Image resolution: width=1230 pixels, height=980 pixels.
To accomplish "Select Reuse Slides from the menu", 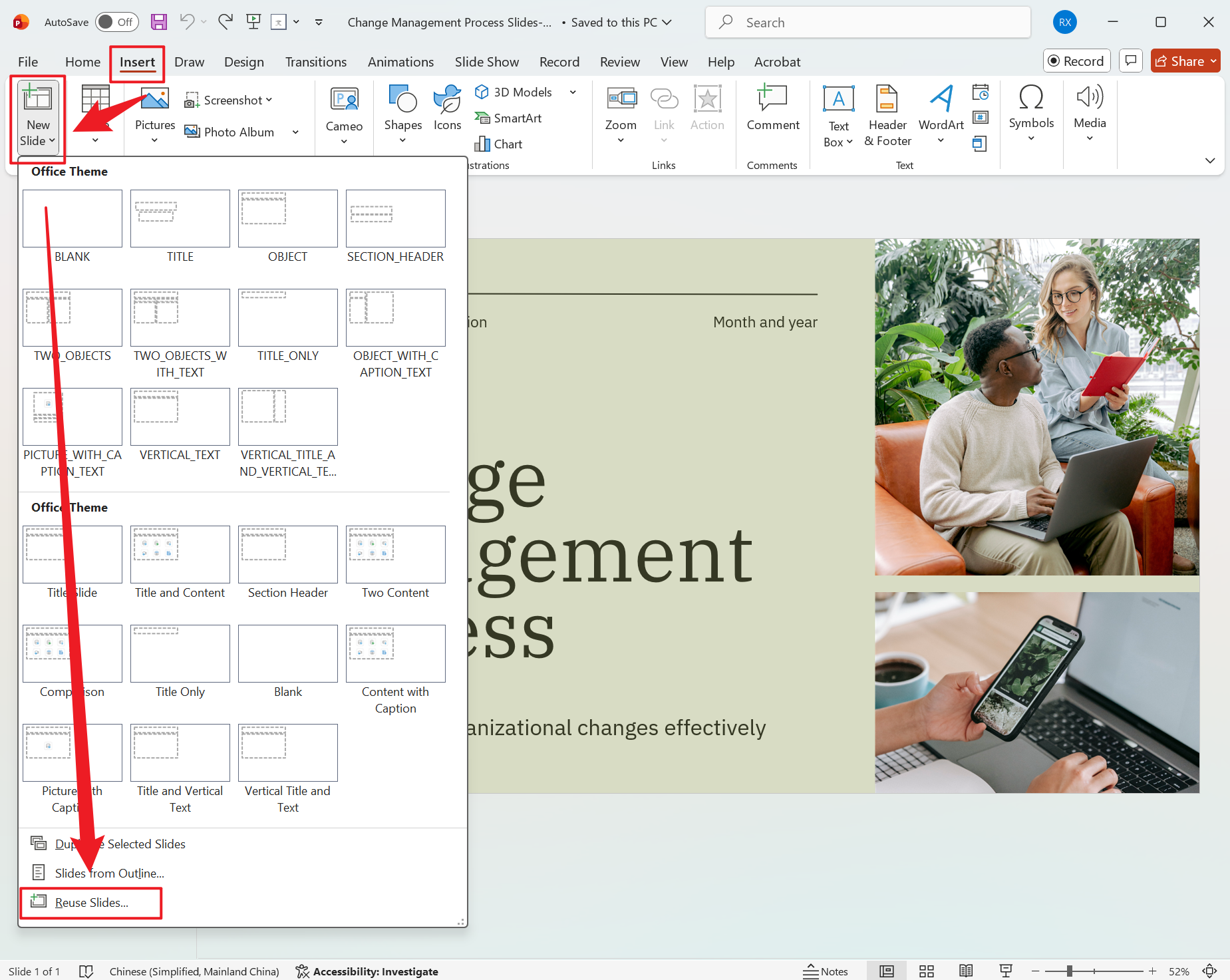I will (91, 902).
